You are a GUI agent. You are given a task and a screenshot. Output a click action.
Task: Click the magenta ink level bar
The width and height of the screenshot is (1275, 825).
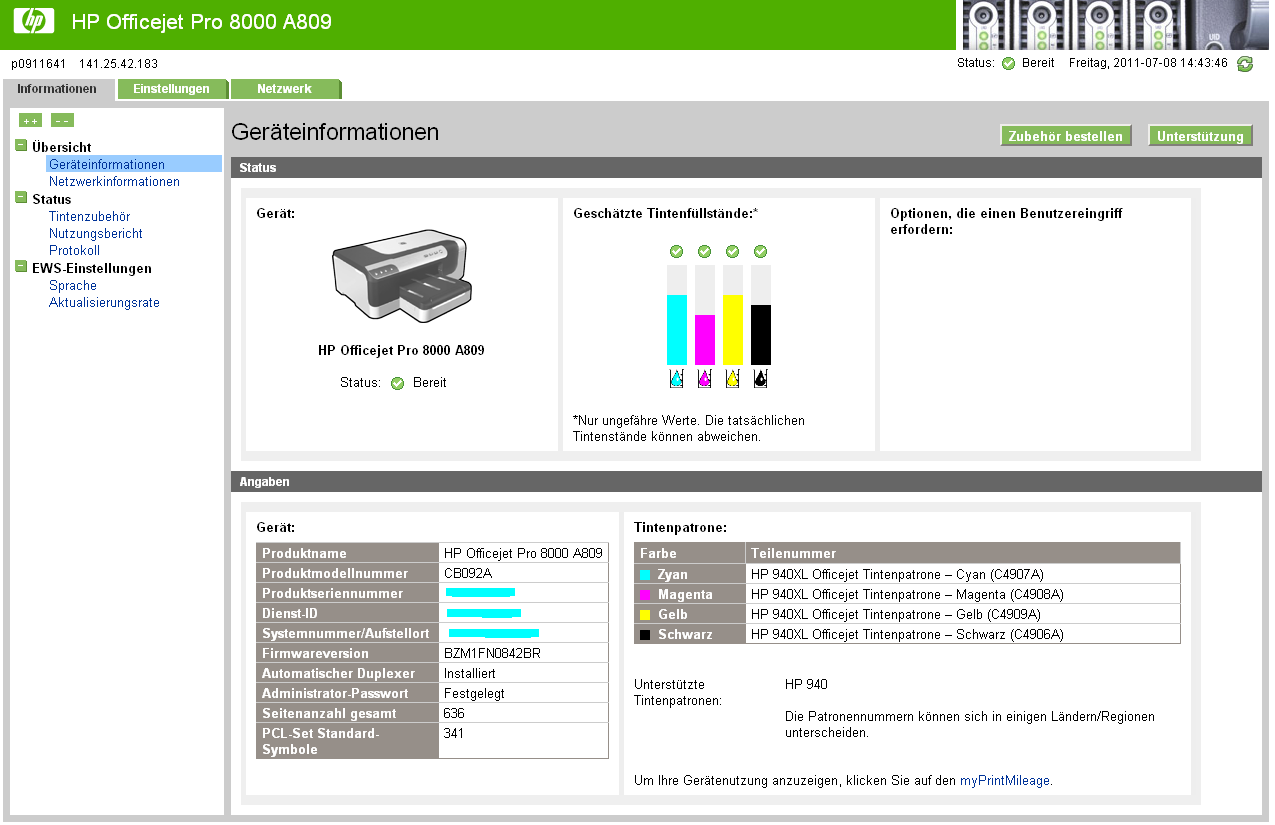coord(705,315)
